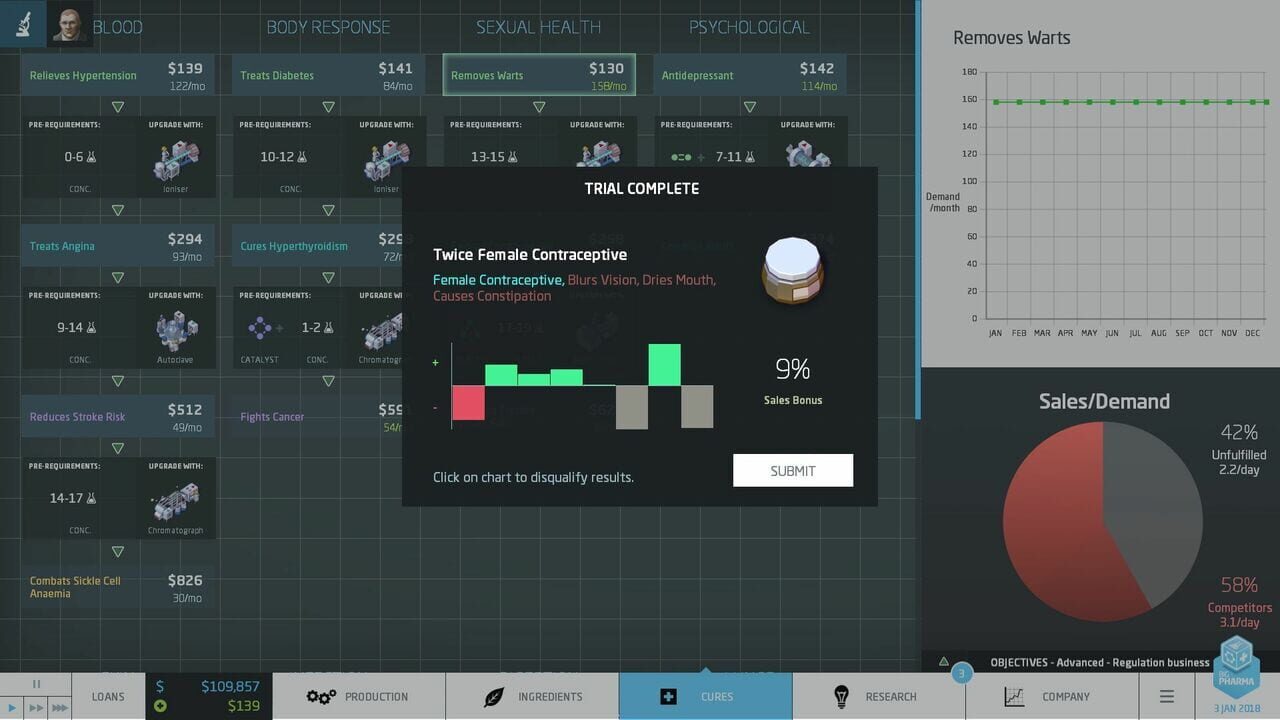Image resolution: width=1280 pixels, height=720 pixels.
Task: Click the competitors red pie slice
Action: click(1060, 525)
